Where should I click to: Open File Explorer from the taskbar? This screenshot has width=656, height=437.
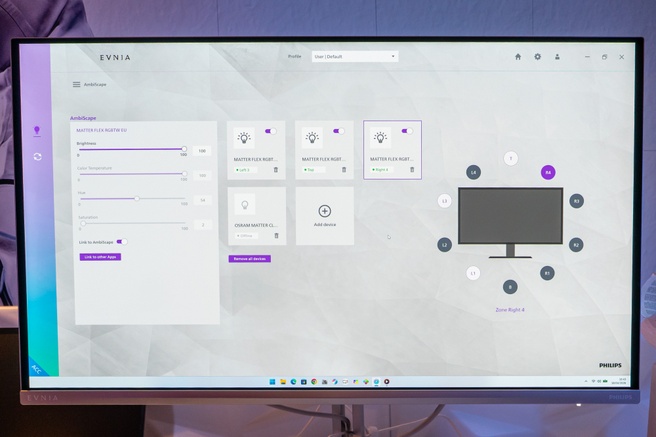[x=283, y=381]
